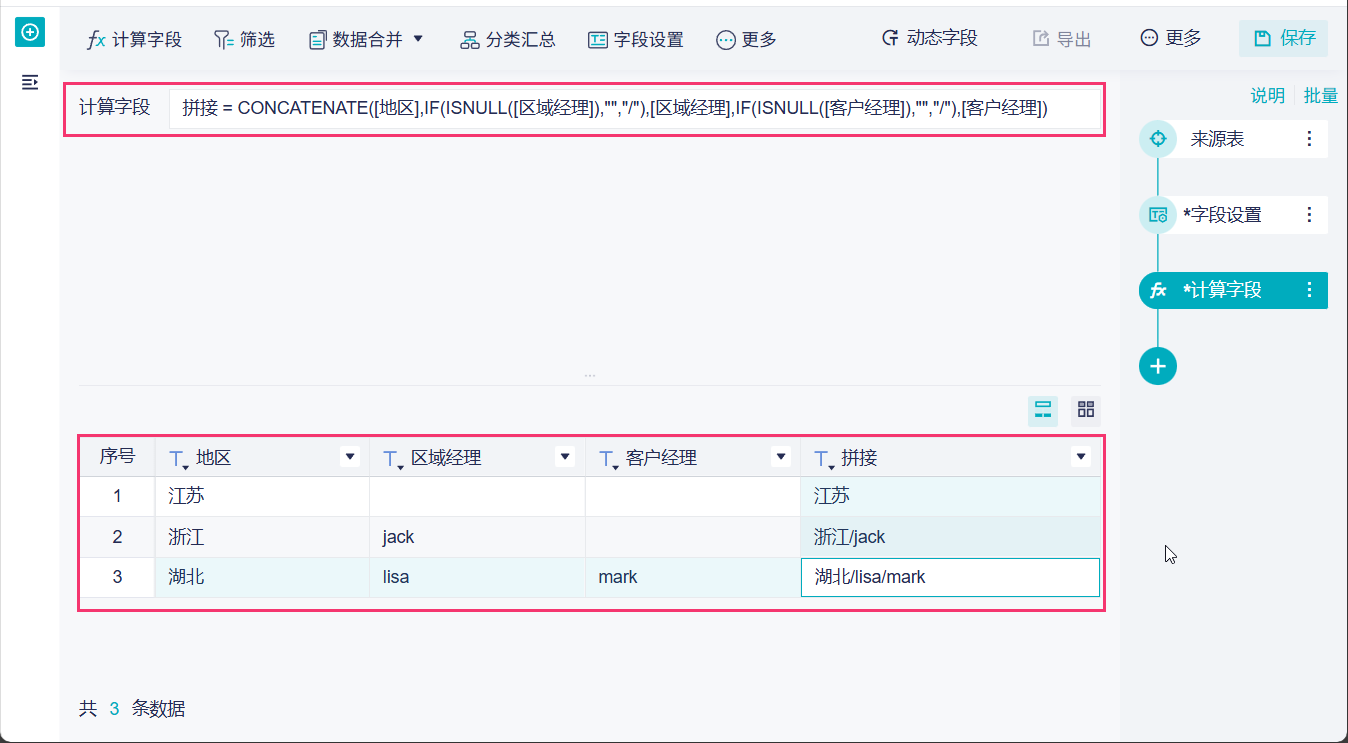1348x743 pixels.
Task: Click into the 计算字段 formula input
Action: (x=634, y=108)
